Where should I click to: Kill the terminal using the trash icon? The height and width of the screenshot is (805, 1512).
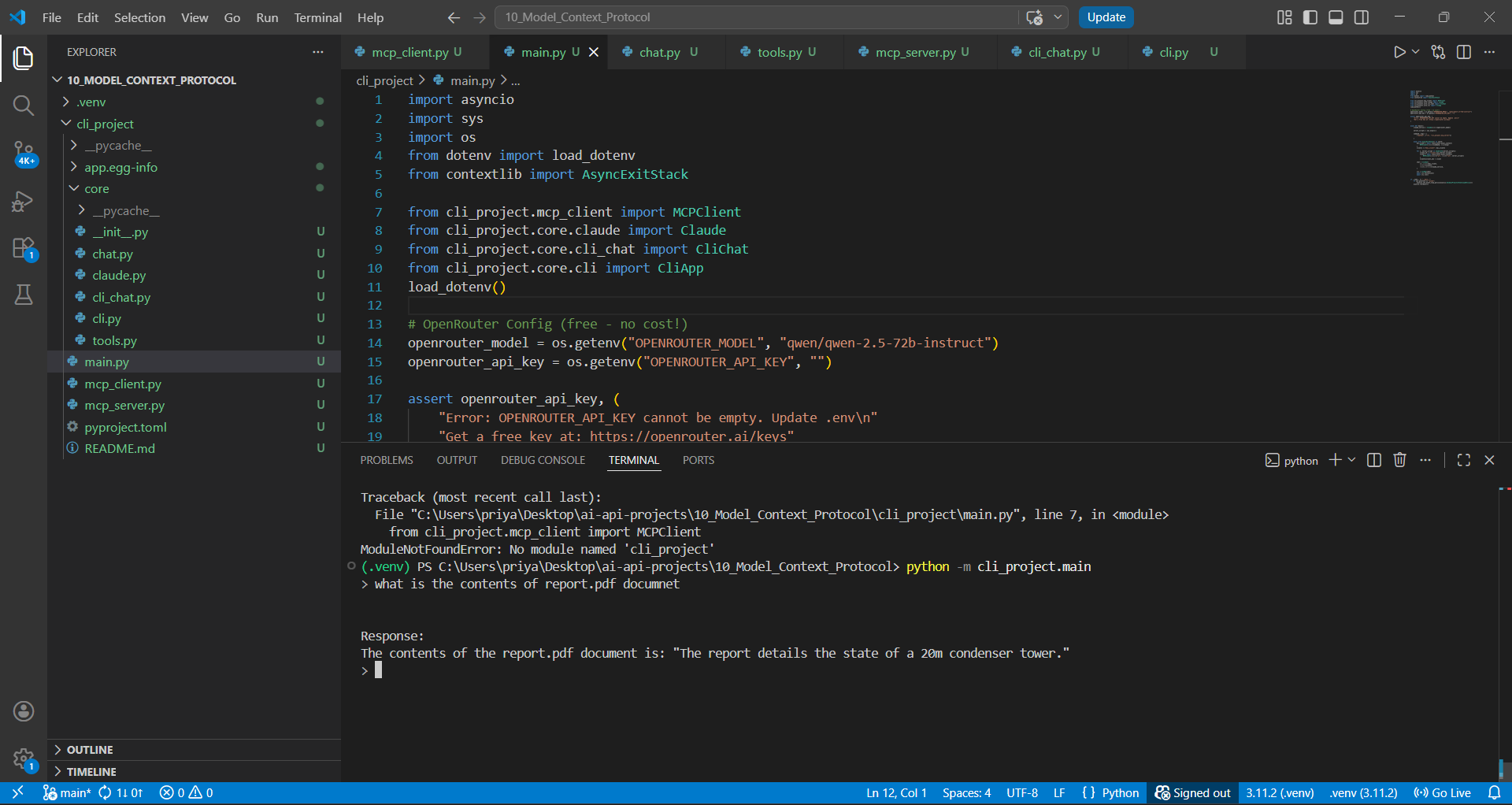[x=1399, y=460]
